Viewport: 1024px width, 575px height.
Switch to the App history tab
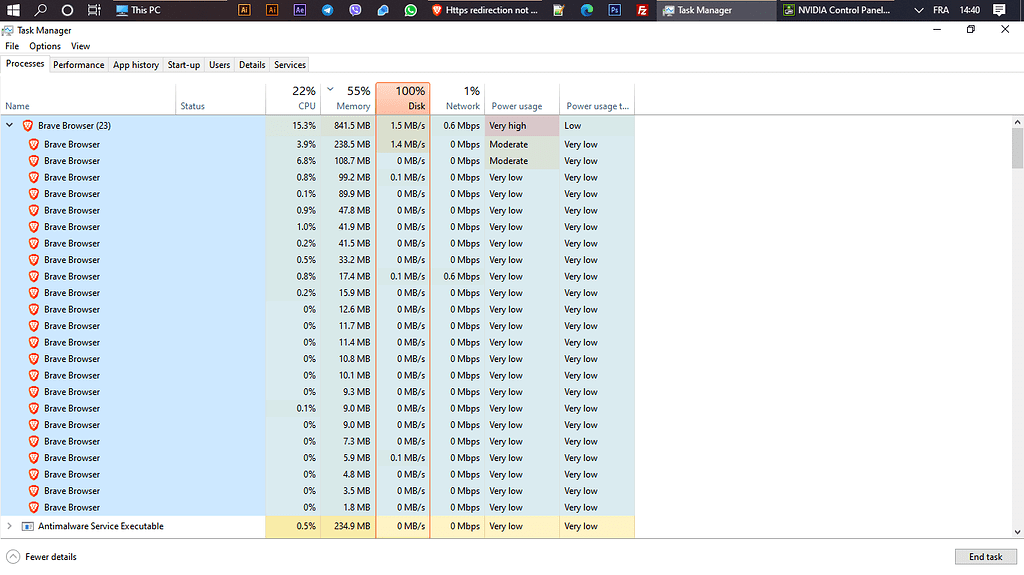136,65
